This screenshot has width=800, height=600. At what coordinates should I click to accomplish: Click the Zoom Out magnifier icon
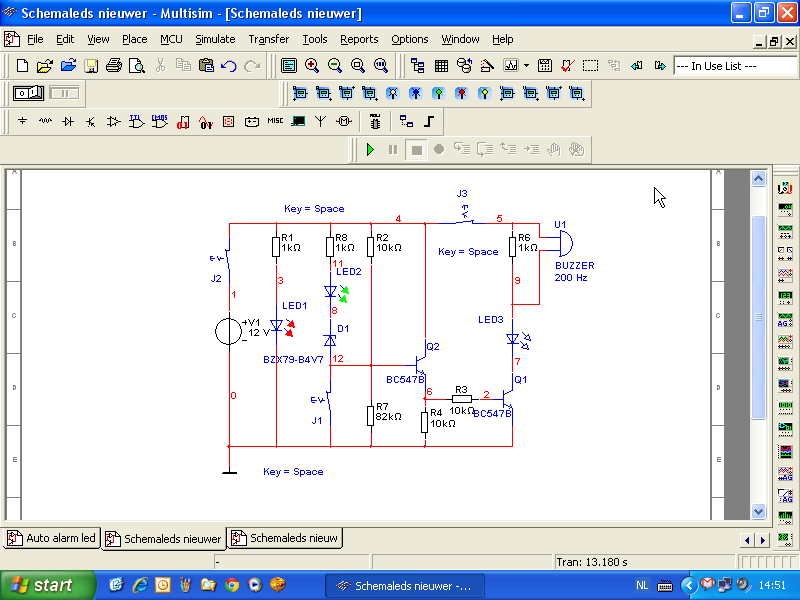(335, 66)
